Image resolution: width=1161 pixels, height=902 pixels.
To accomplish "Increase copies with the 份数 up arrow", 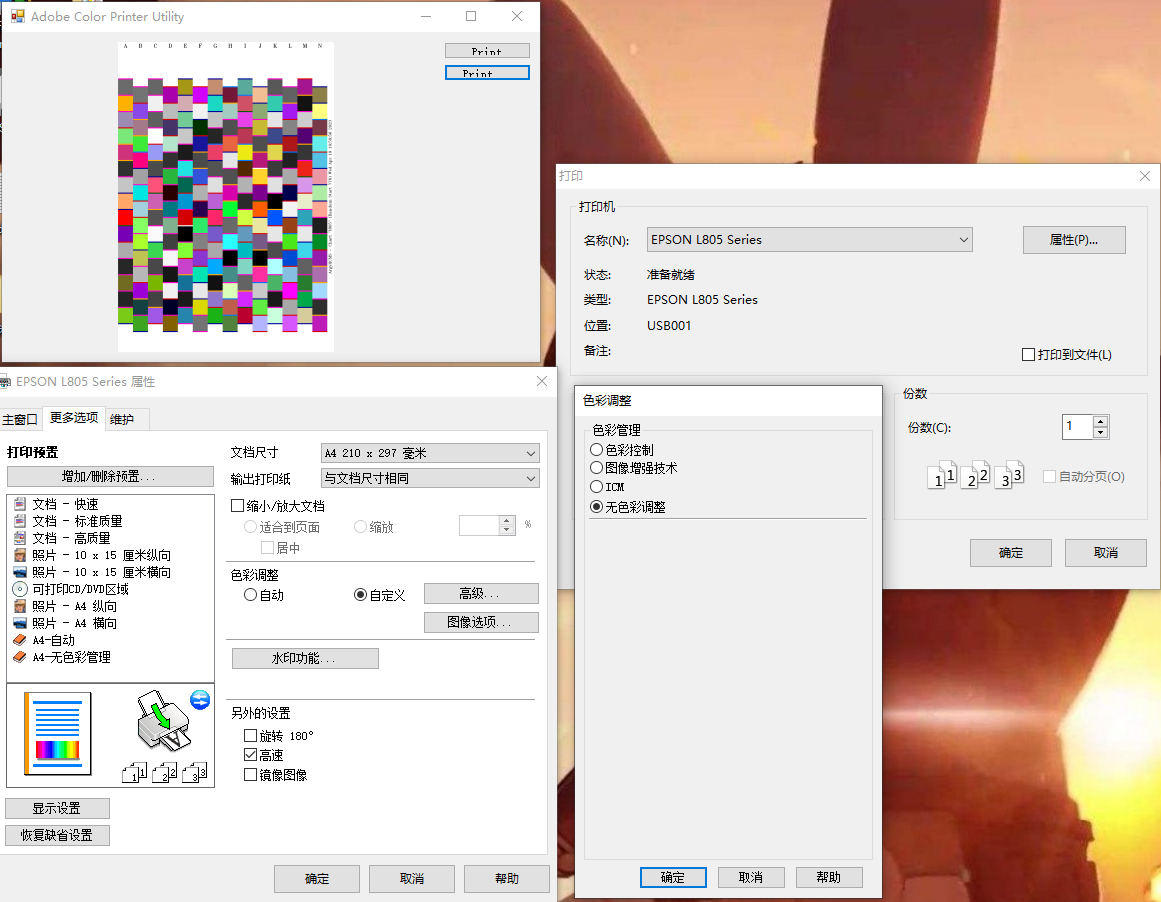I will pos(1100,421).
